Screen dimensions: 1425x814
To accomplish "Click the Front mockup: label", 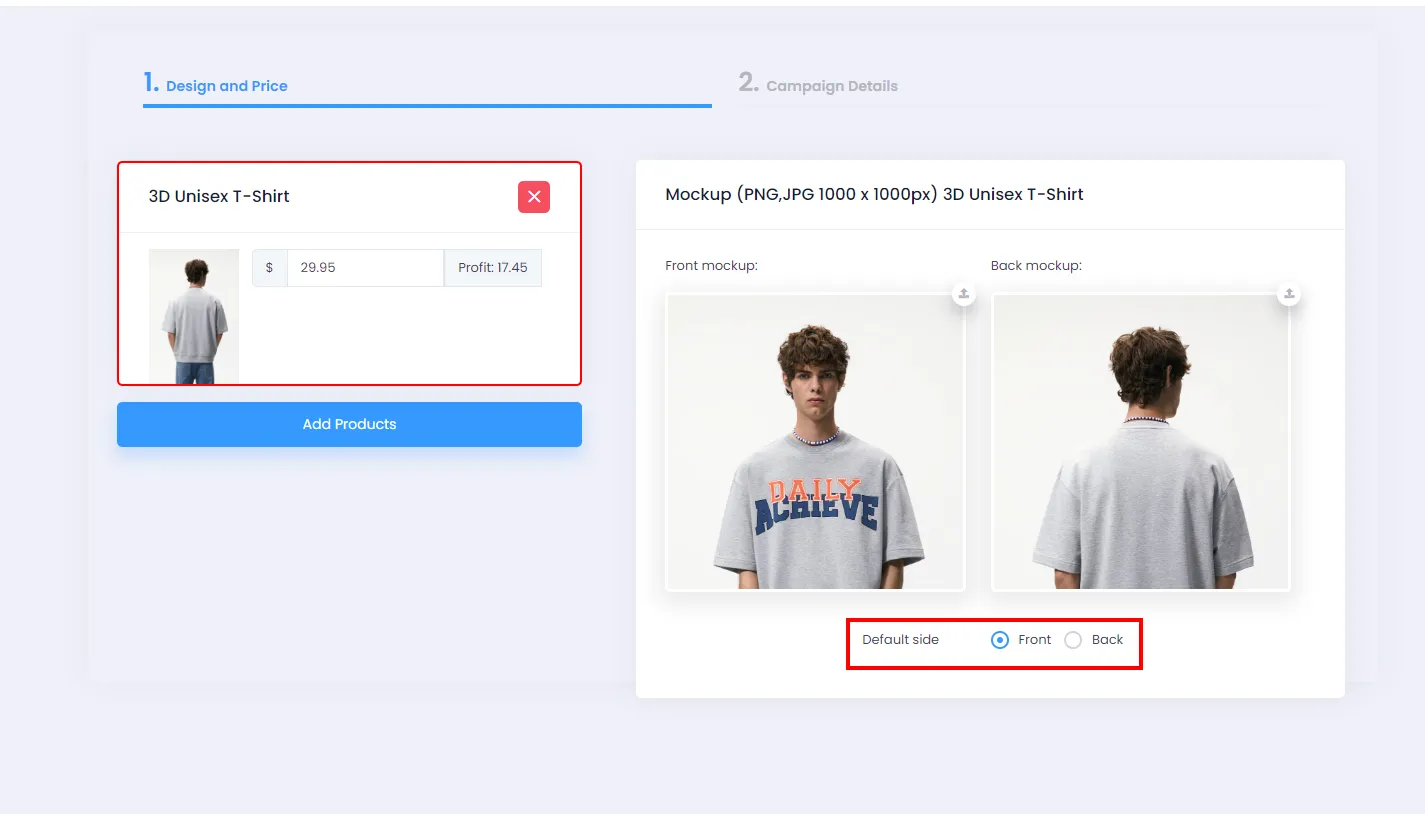I will pyautogui.click(x=711, y=266).
